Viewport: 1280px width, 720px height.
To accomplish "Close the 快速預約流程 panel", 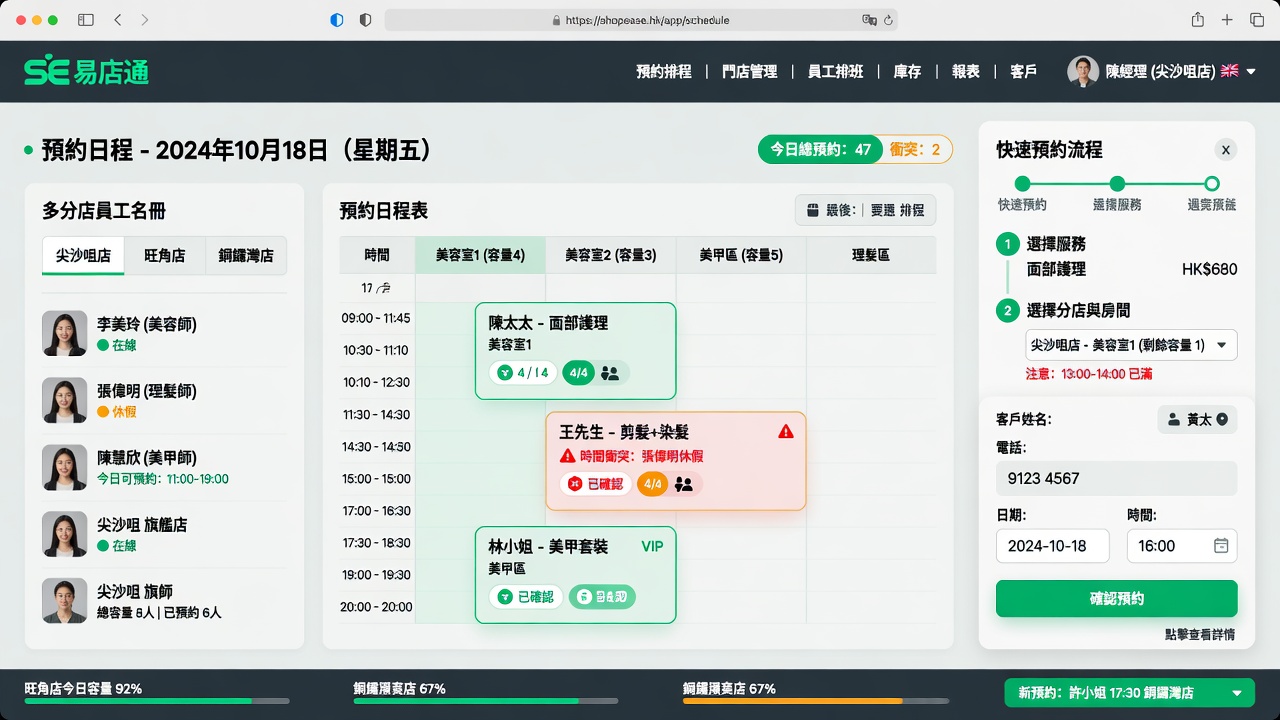I will click(1225, 150).
